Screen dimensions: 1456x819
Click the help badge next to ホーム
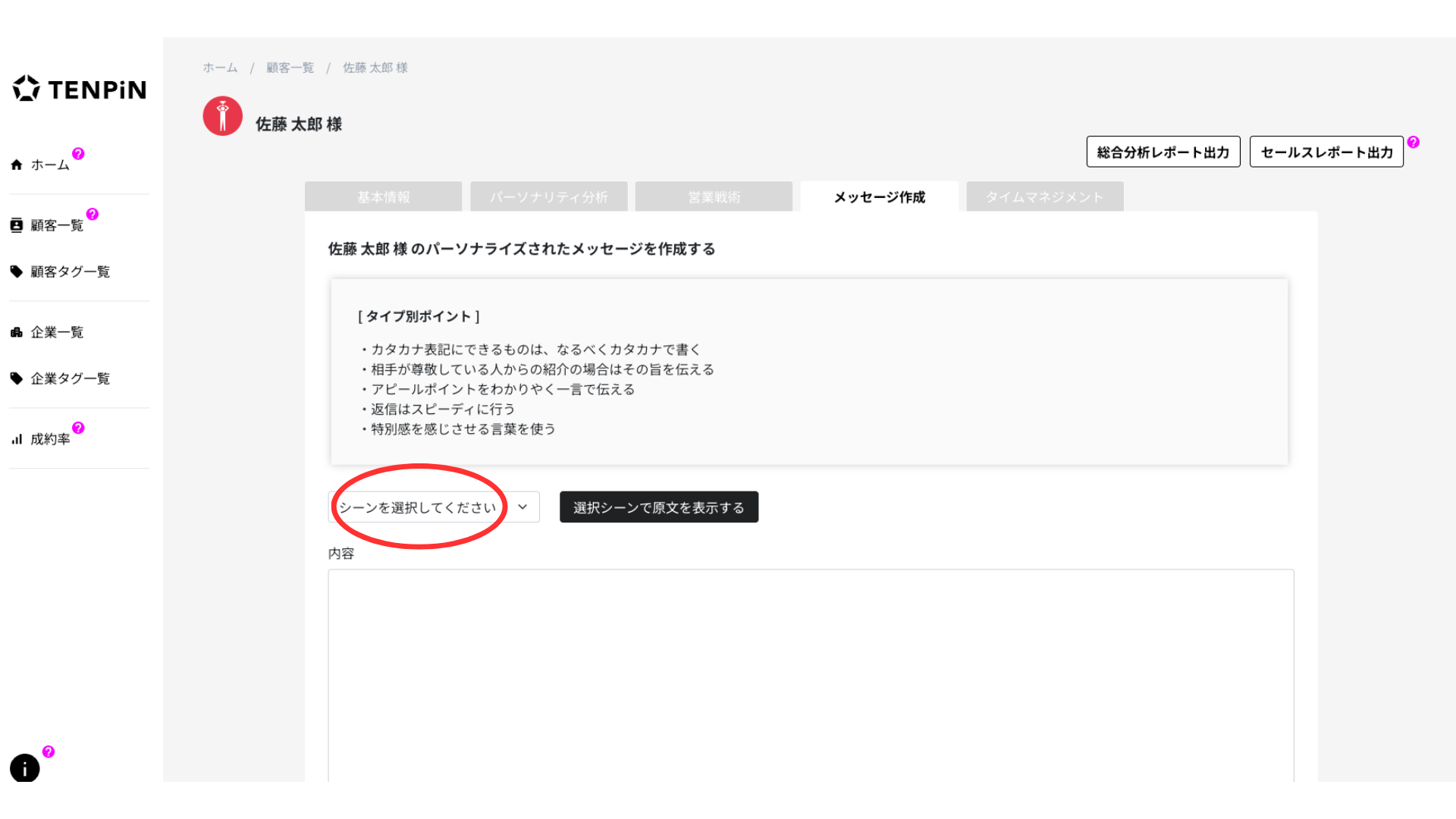pos(78,154)
